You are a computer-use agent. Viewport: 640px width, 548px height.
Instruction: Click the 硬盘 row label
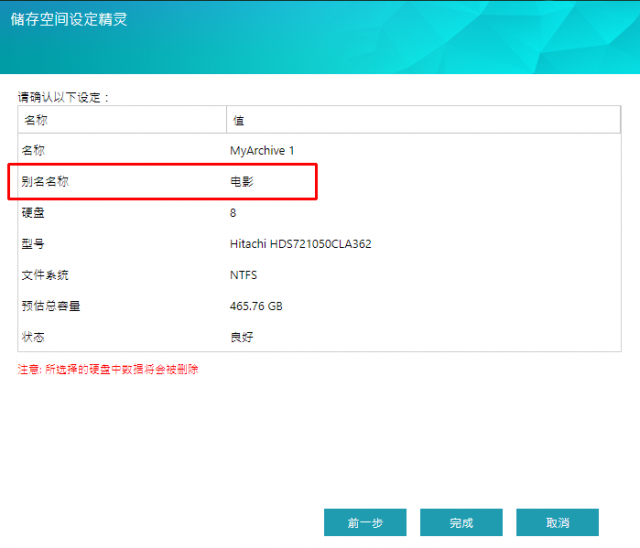[x=33, y=213]
